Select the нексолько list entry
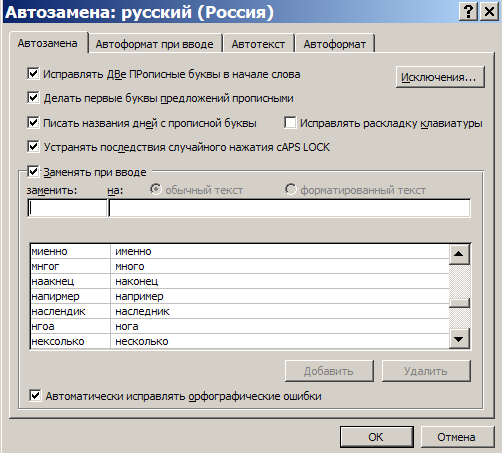 tap(58, 341)
